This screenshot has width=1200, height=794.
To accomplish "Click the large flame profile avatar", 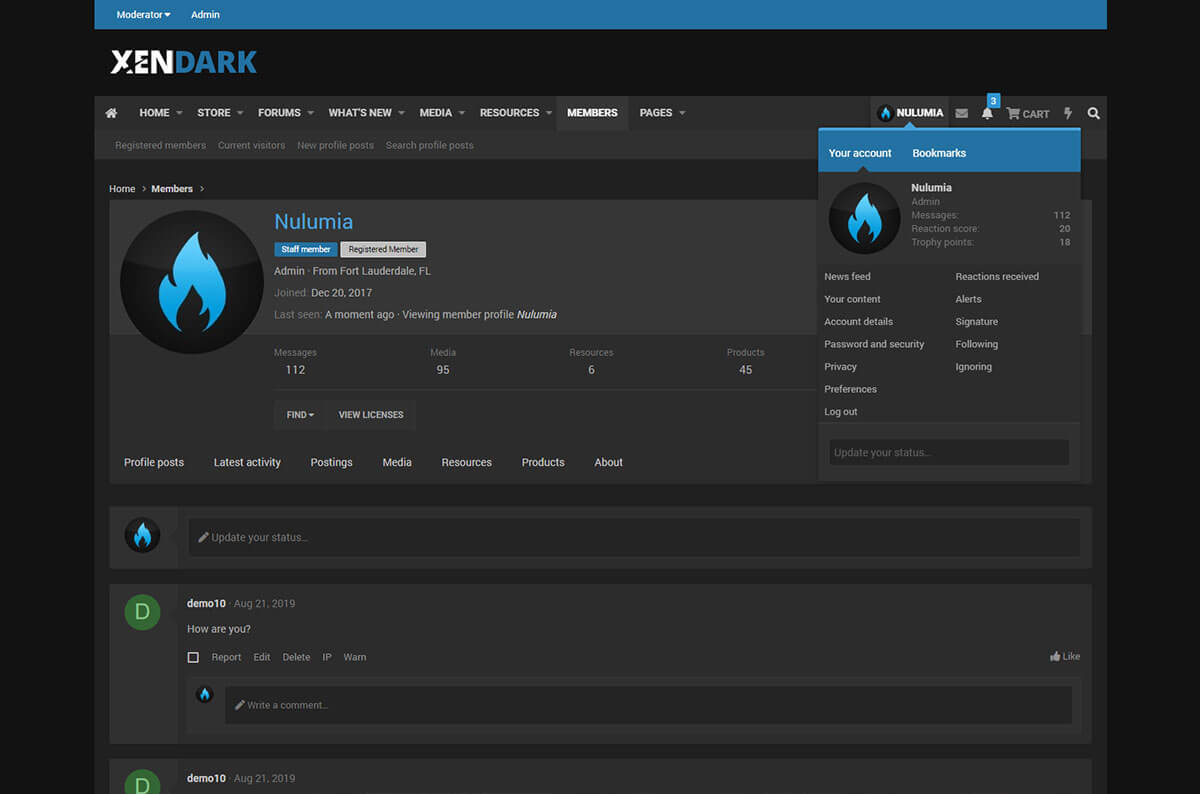I will tap(192, 282).
